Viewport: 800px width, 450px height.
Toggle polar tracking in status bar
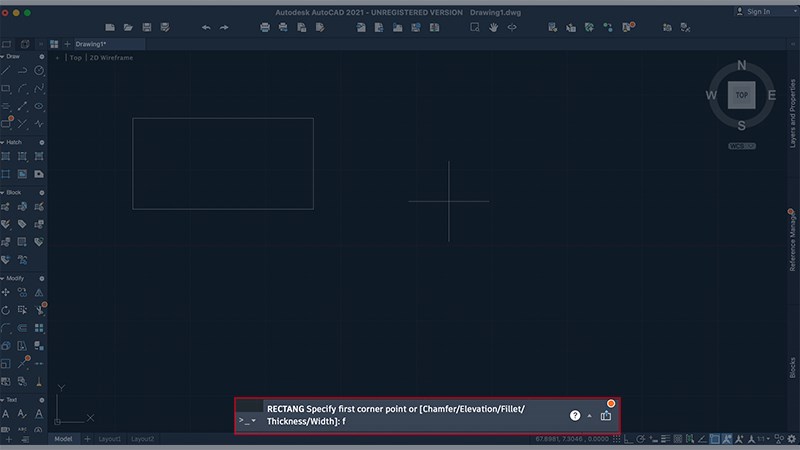pyautogui.click(x=641, y=439)
